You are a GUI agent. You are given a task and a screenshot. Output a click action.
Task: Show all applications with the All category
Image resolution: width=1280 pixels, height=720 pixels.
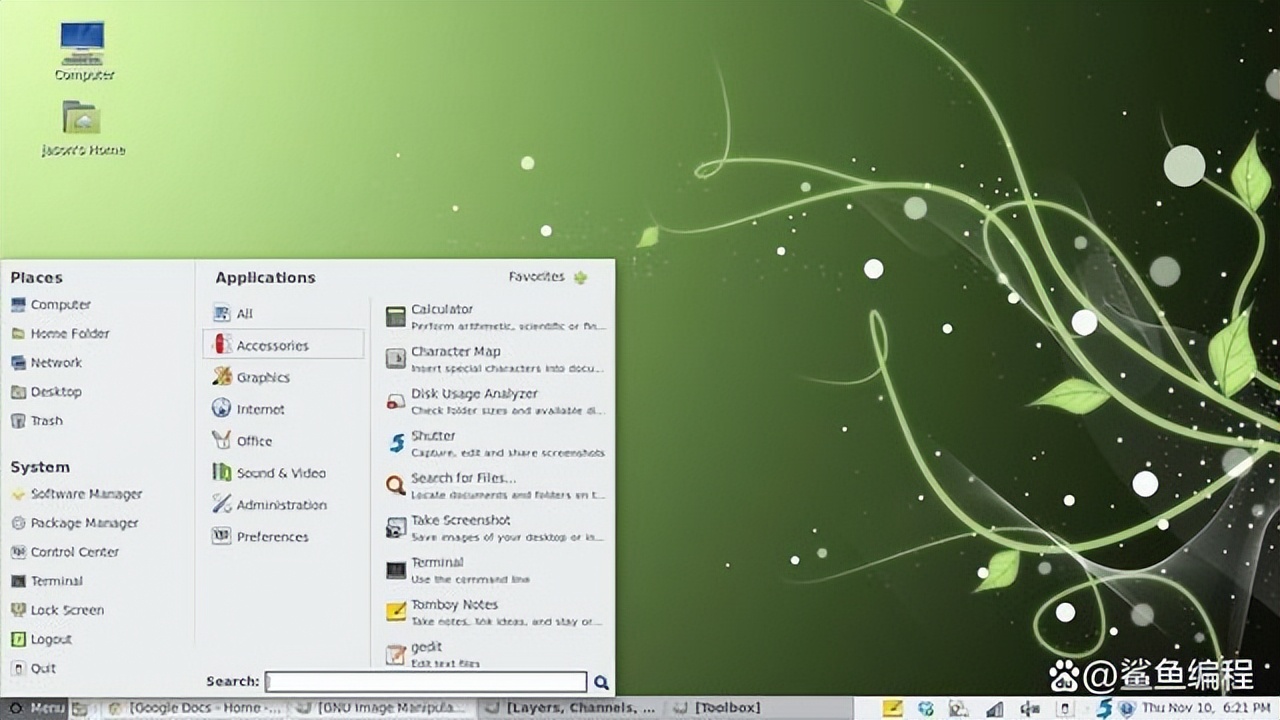click(243, 313)
